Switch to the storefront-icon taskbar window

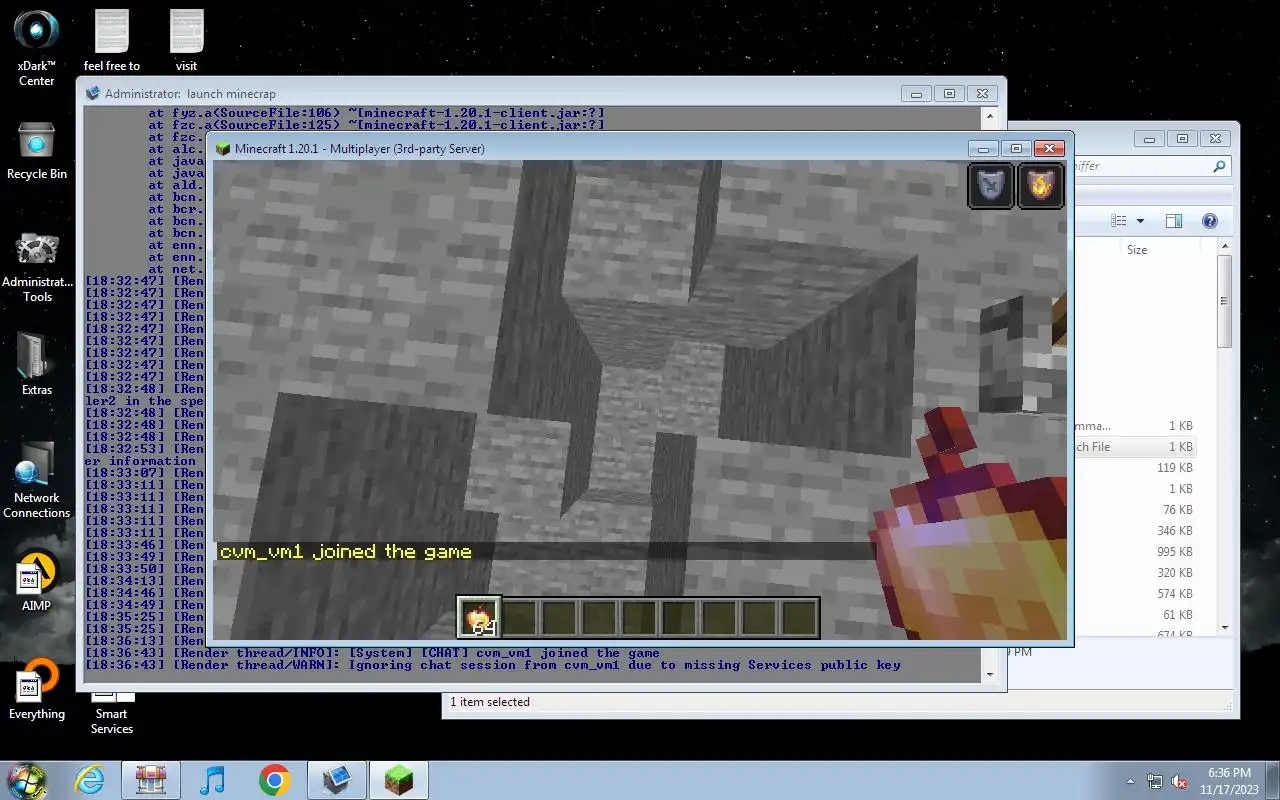tap(151, 780)
